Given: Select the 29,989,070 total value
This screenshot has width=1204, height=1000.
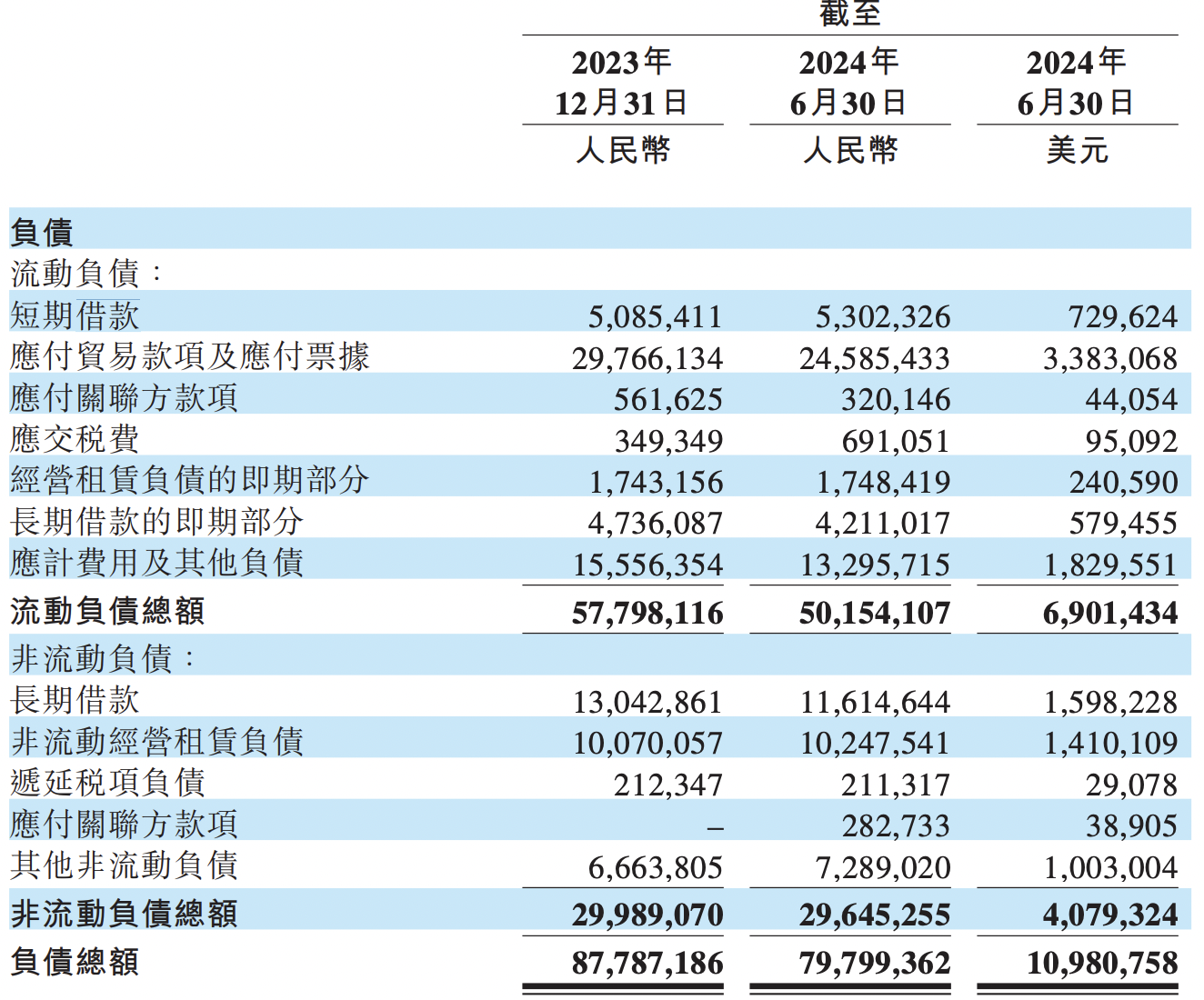Looking at the screenshot, I should [x=647, y=915].
